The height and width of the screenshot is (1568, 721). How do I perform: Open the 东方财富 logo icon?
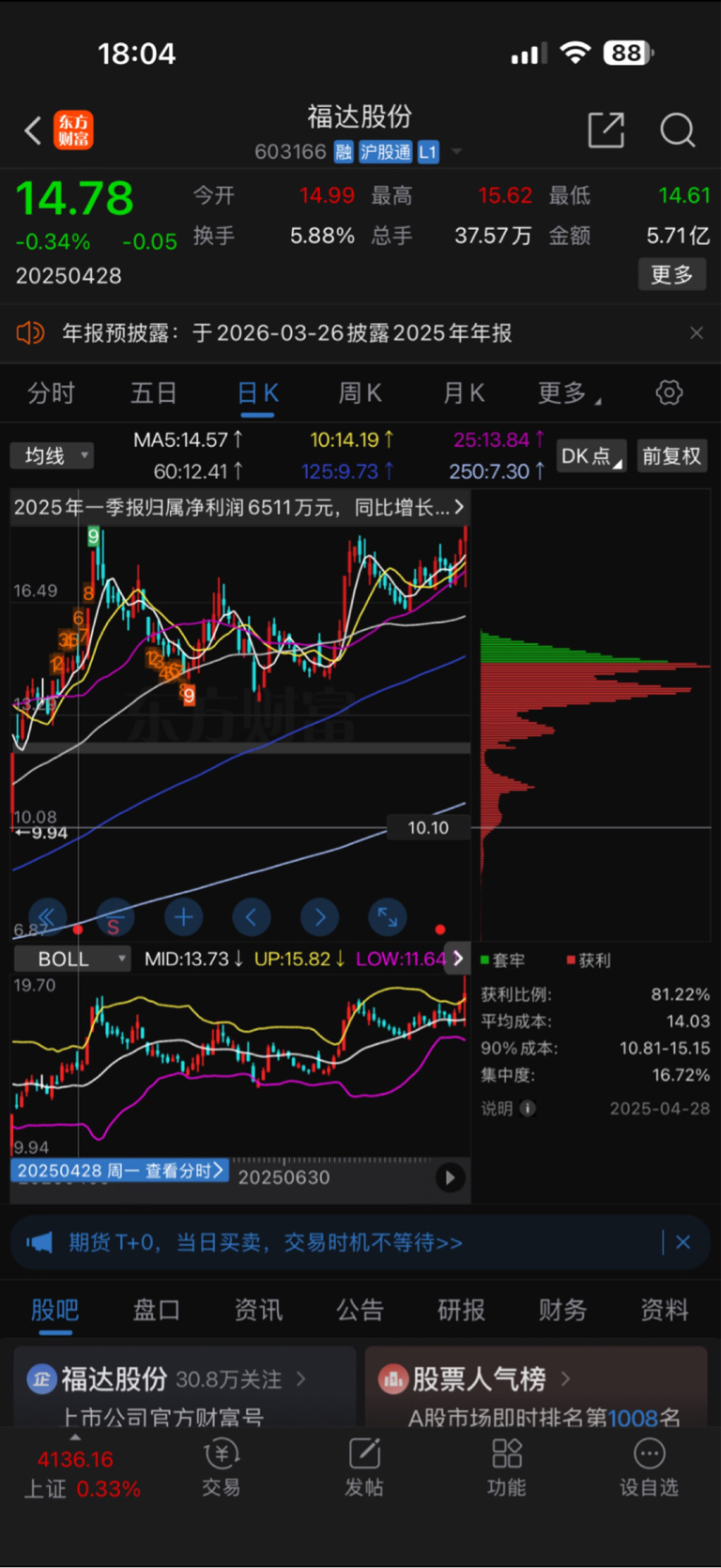73,131
